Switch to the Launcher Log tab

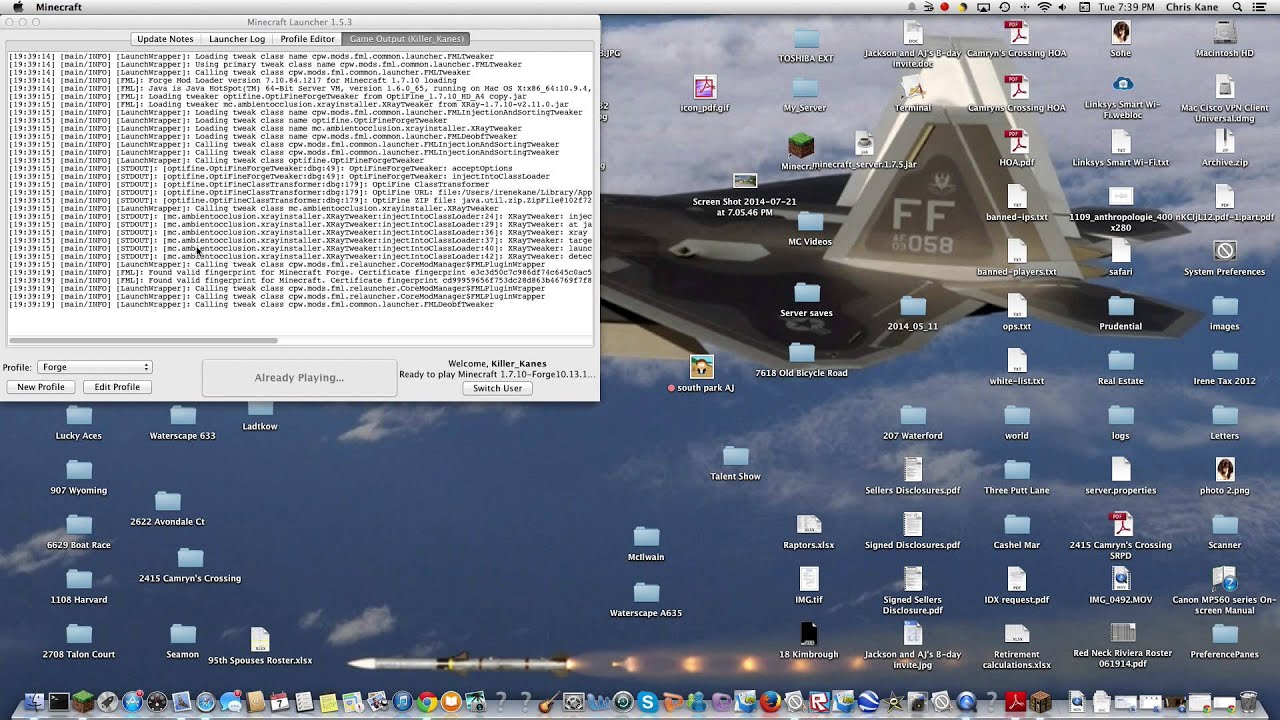(x=237, y=39)
